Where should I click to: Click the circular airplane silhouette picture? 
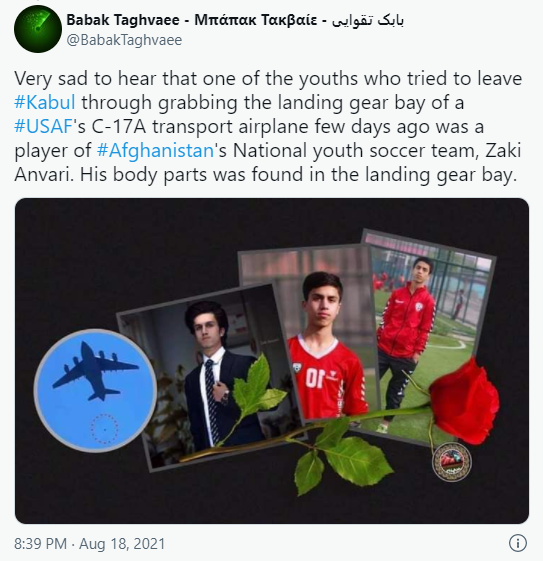[95, 391]
